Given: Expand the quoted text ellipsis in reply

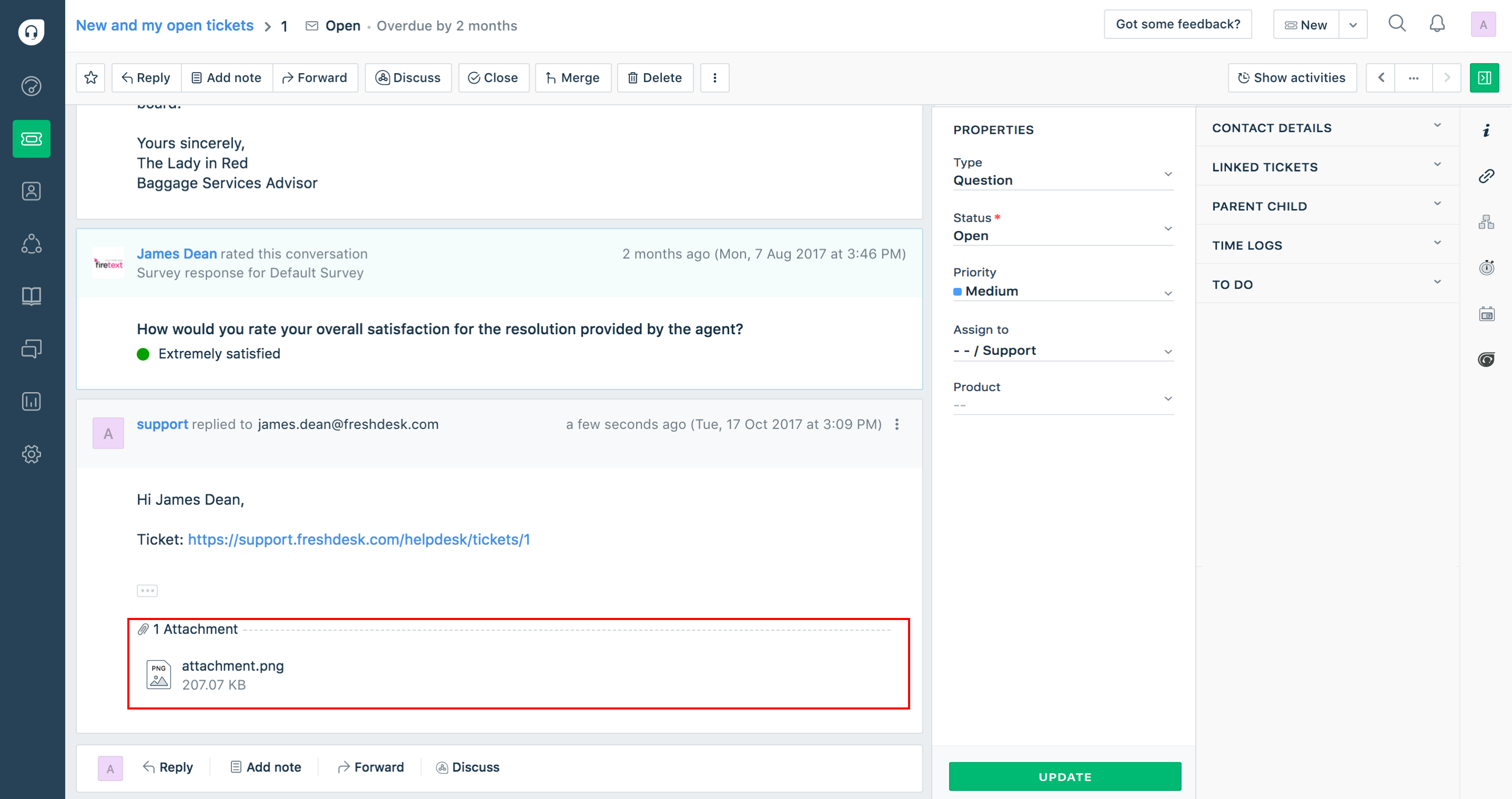Looking at the screenshot, I should [147, 591].
